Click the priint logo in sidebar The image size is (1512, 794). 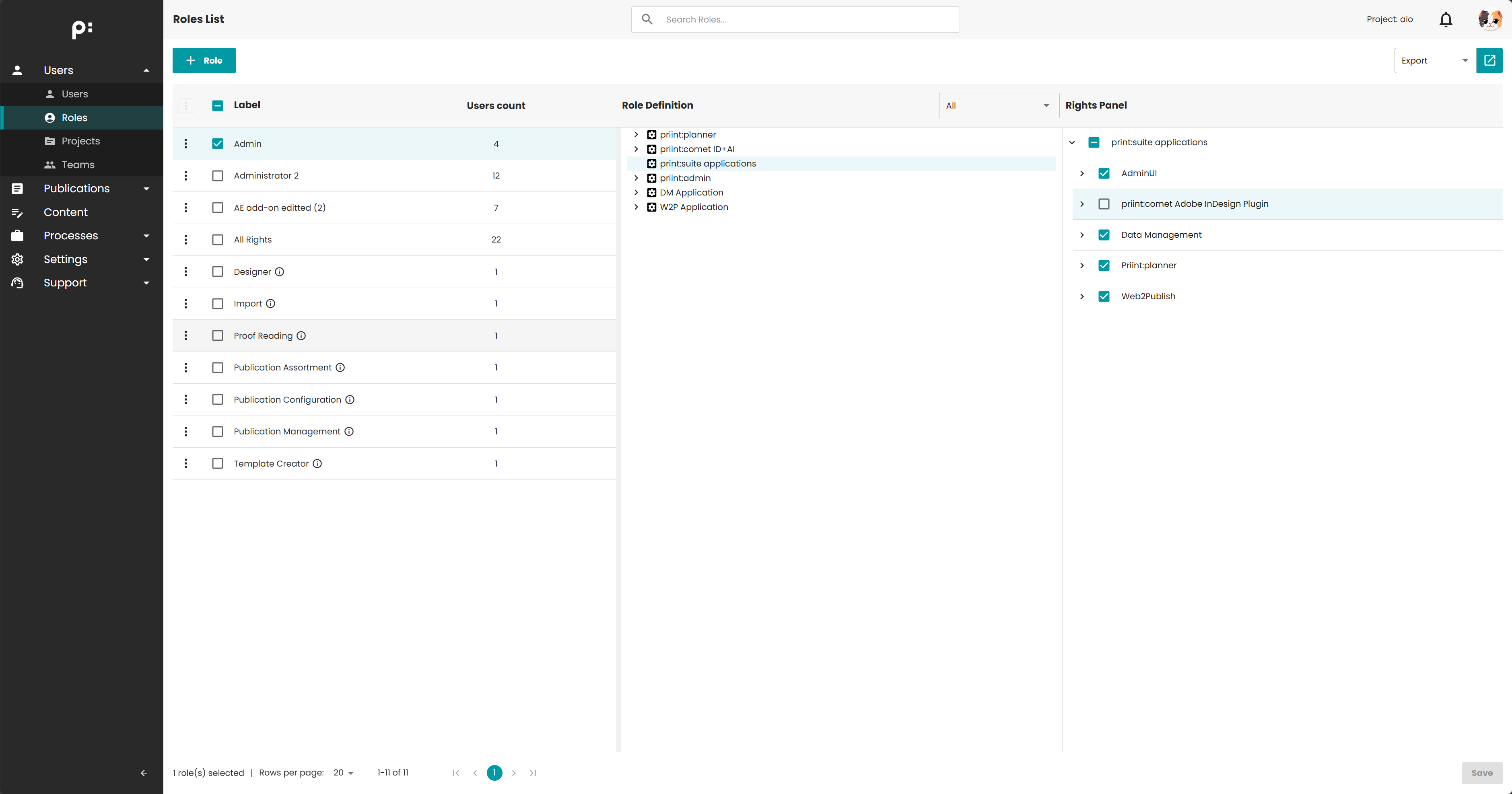pos(82,29)
